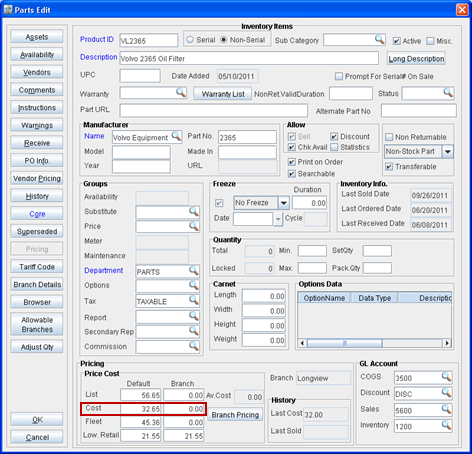This screenshot has height=454, width=472.
Task: Open Department lookup magnifier icon
Action: coord(194,271)
